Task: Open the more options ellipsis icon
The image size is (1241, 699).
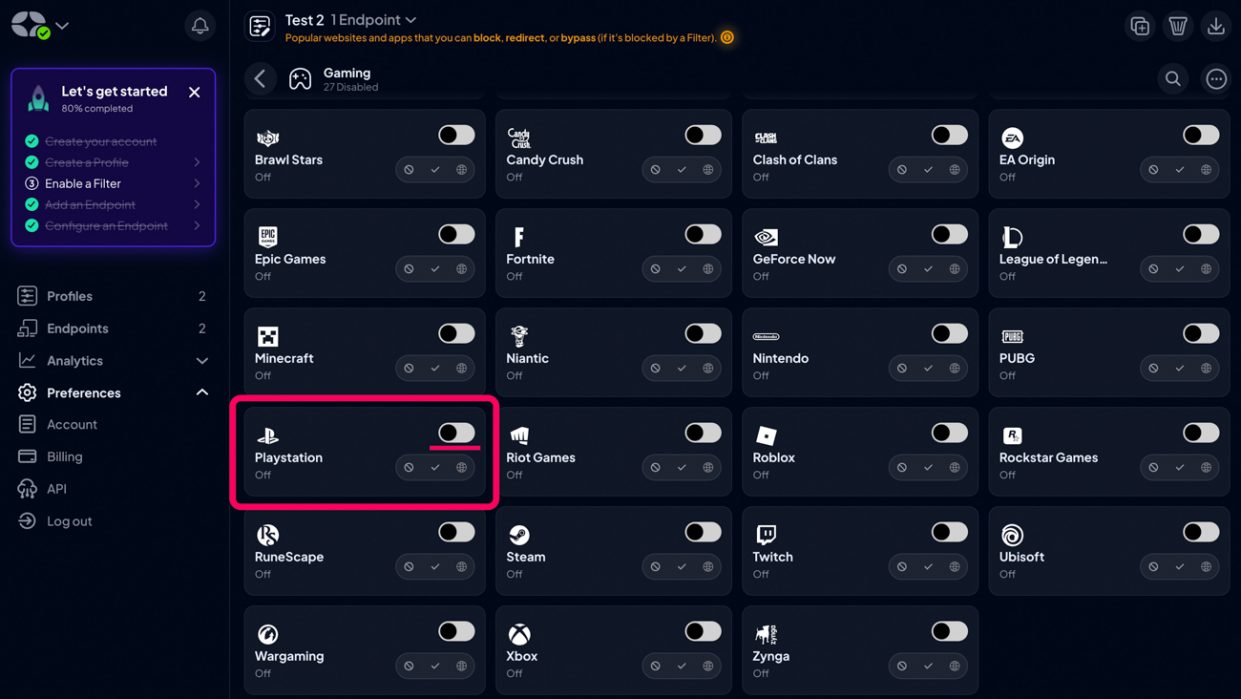Action: coord(1216,79)
